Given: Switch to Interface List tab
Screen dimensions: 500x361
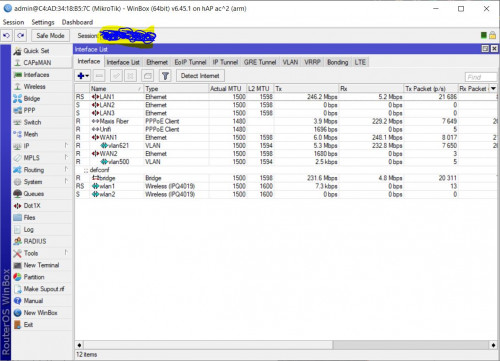Looking at the screenshot, I should [123, 62].
